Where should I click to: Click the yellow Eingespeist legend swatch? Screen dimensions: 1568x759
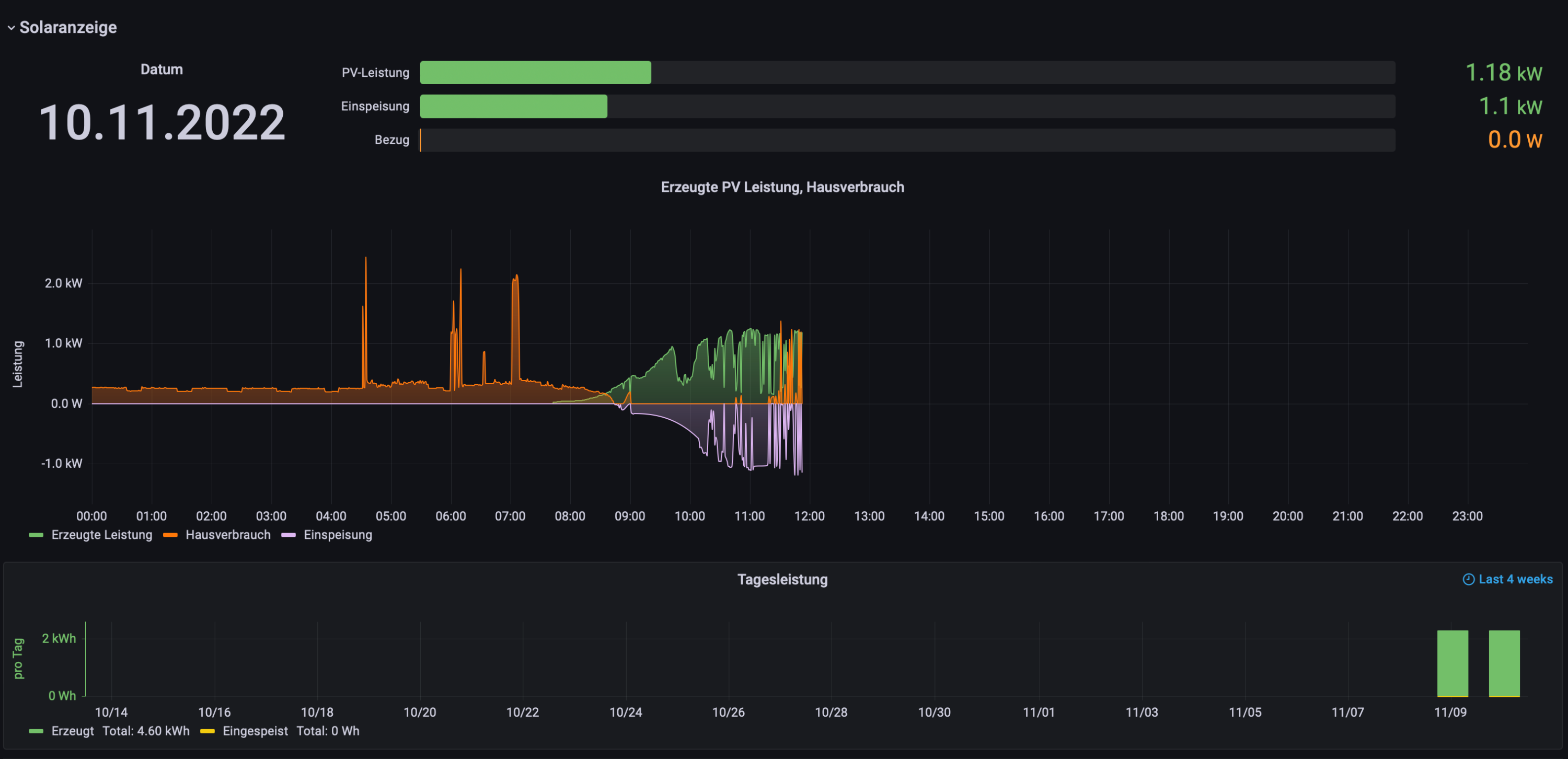pyautogui.click(x=207, y=731)
